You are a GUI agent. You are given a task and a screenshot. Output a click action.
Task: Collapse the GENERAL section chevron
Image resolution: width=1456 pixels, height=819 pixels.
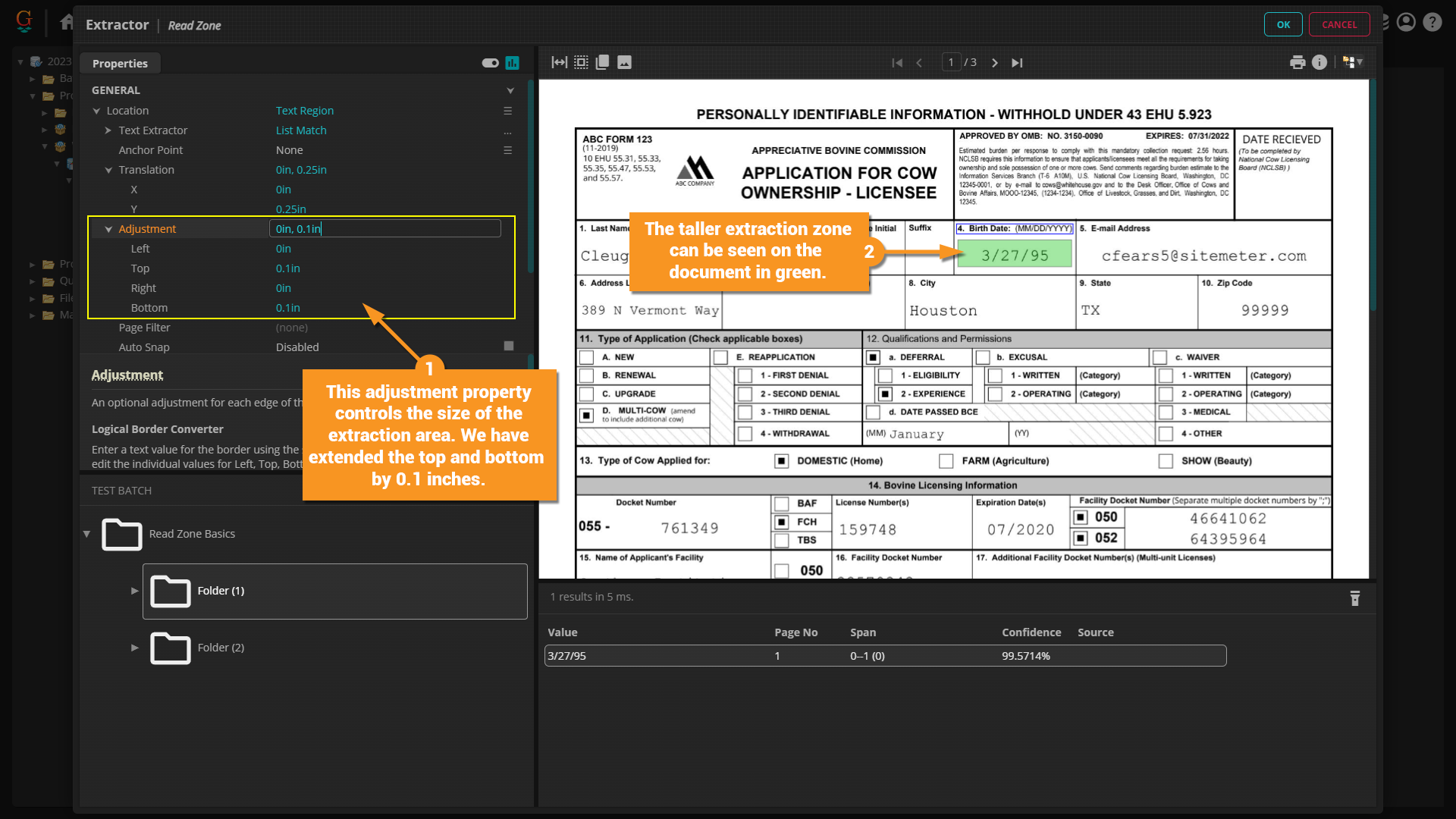pos(510,90)
